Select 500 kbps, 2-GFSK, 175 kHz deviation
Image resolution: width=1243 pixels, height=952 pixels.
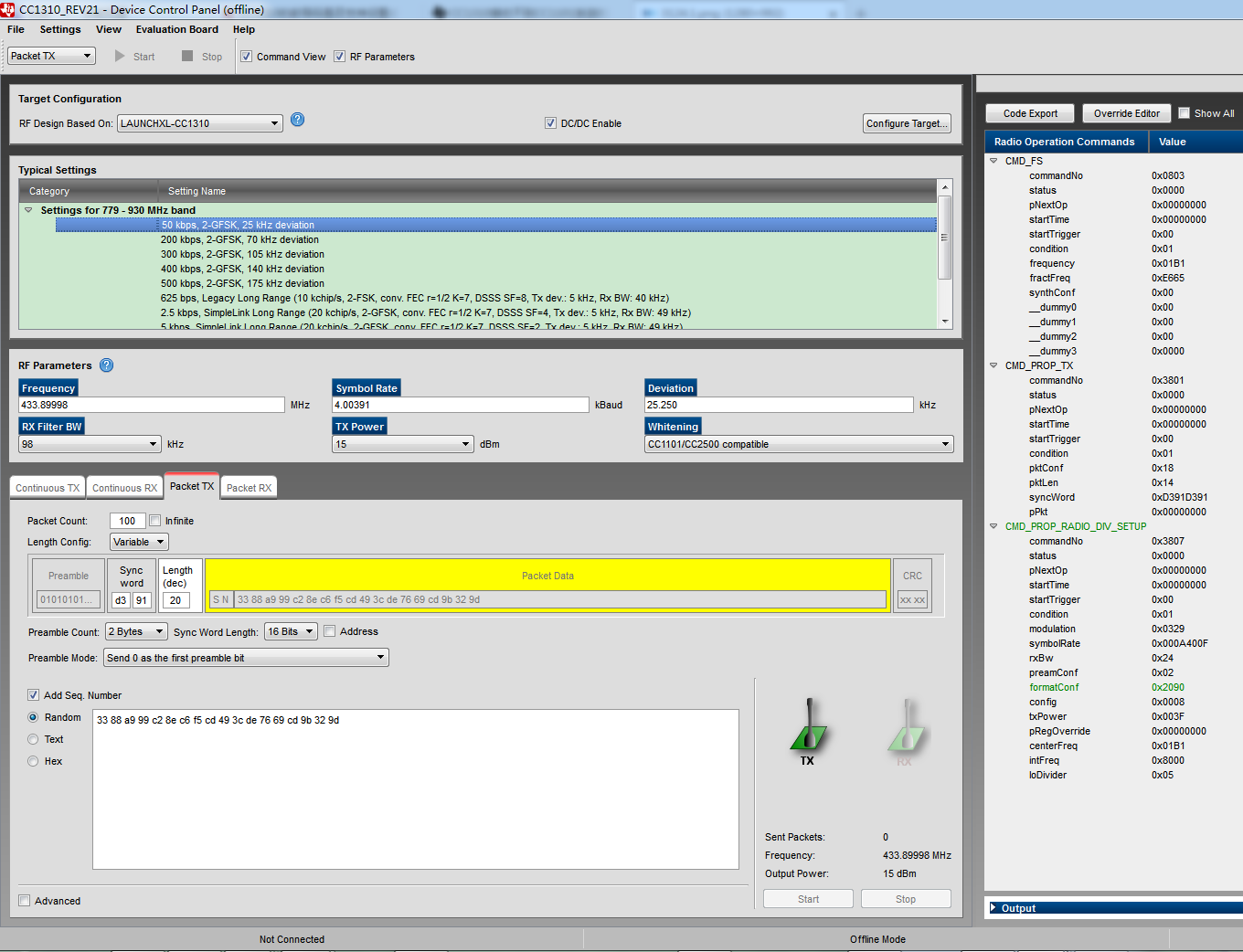click(242, 283)
